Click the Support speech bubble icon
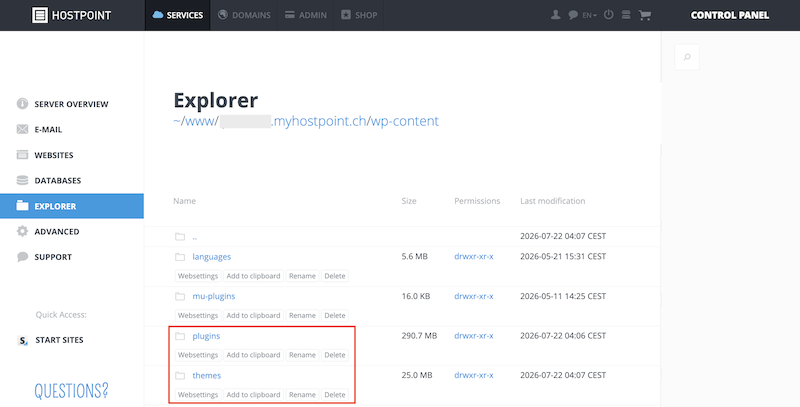 [22, 257]
